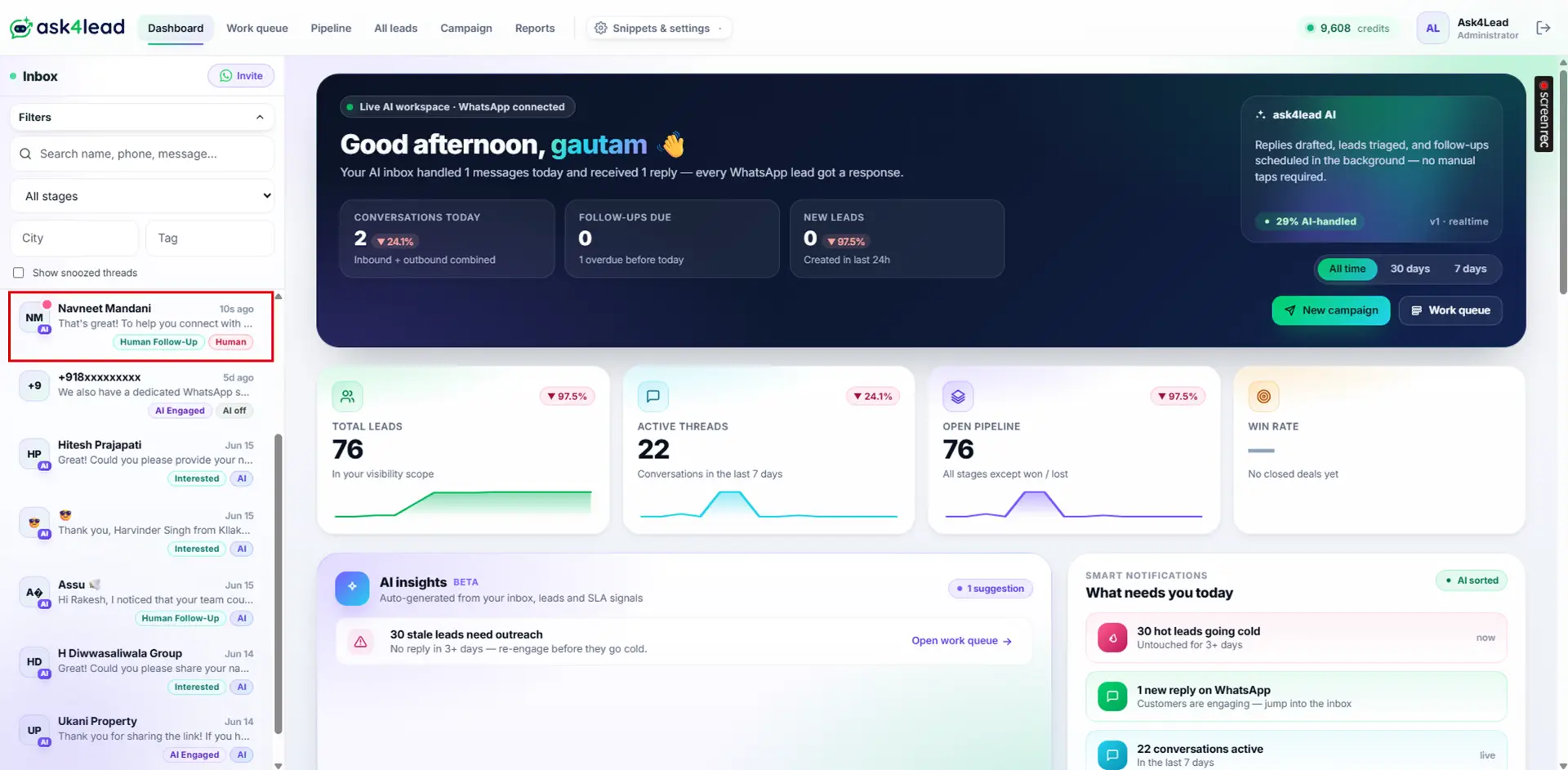Click Work queue button in hero banner
The width and height of the screenshot is (1568, 770).
point(1450,310)
